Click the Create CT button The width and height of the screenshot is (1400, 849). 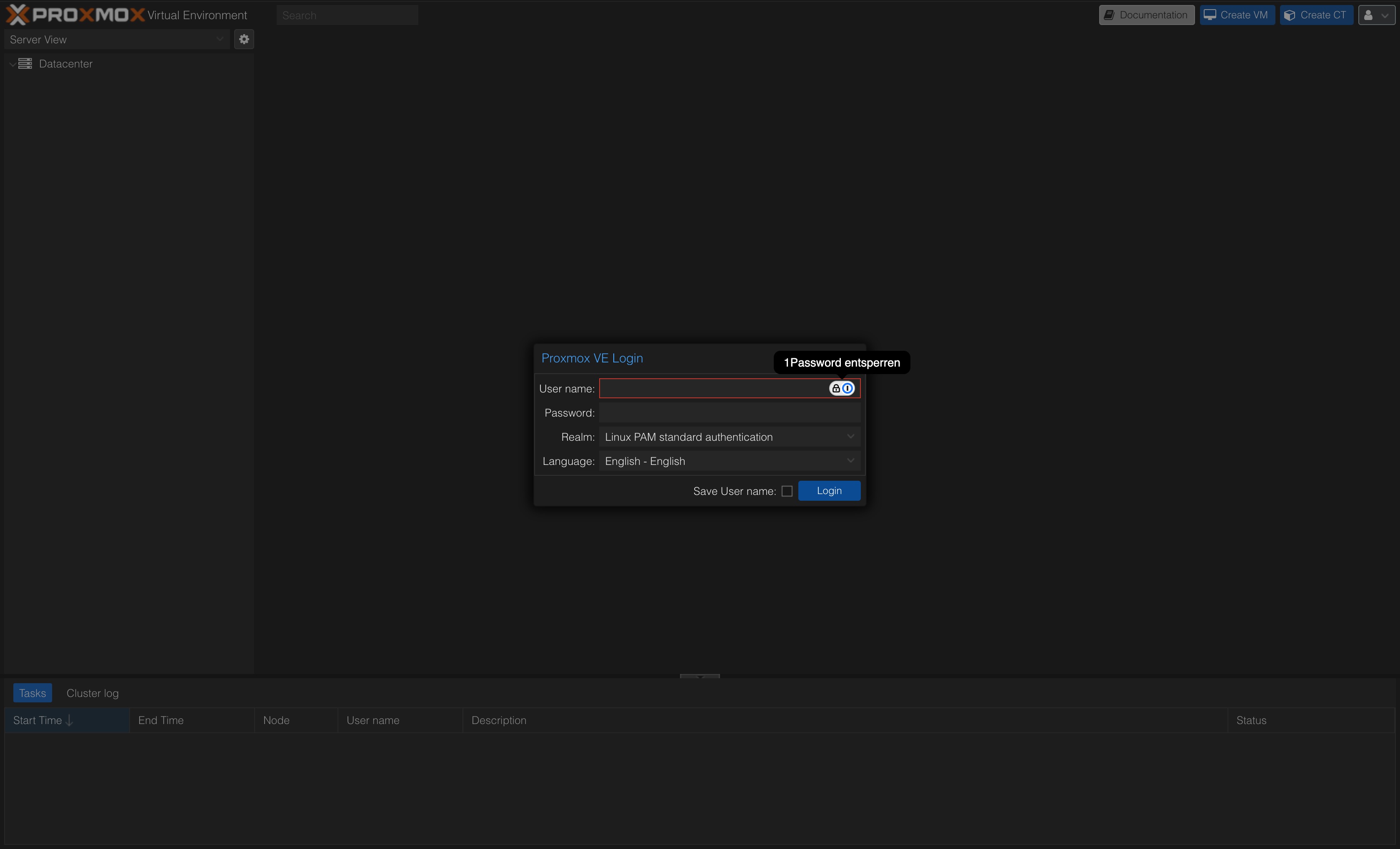click(x=1317, y=15)
